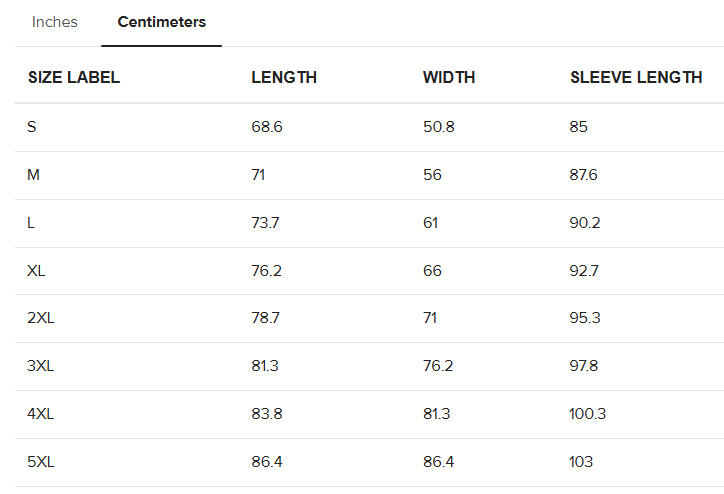724x494 pixels.
Task: Click the 50.8 width value for S
Action: tap(439, 127)
